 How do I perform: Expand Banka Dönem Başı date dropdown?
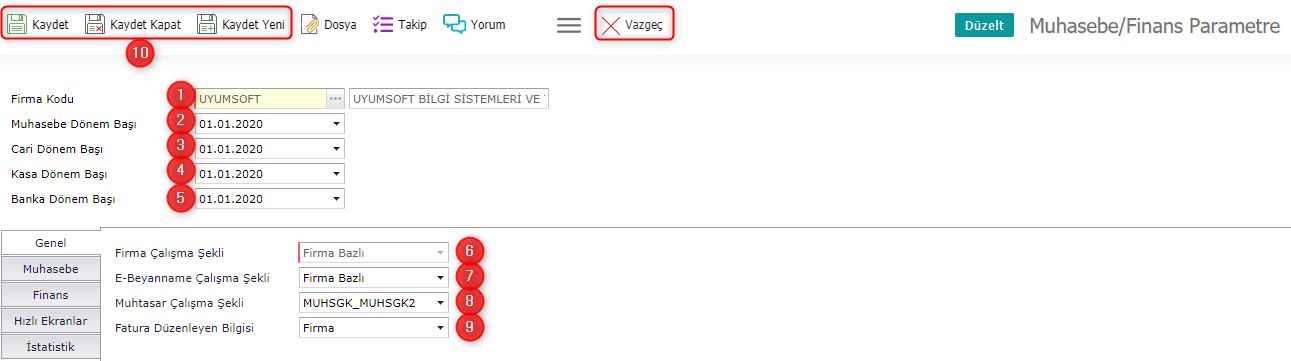click(336, 199)
